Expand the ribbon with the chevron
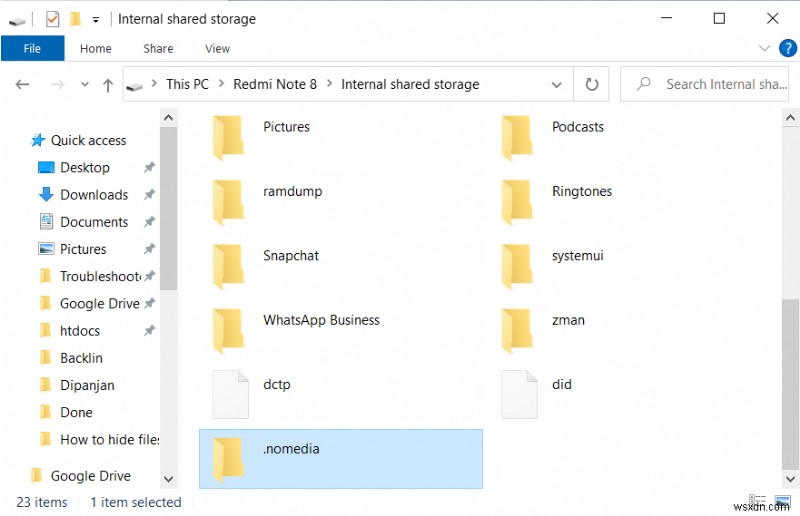The height and width of the screenshot is (516, 800). coord(764,48)
